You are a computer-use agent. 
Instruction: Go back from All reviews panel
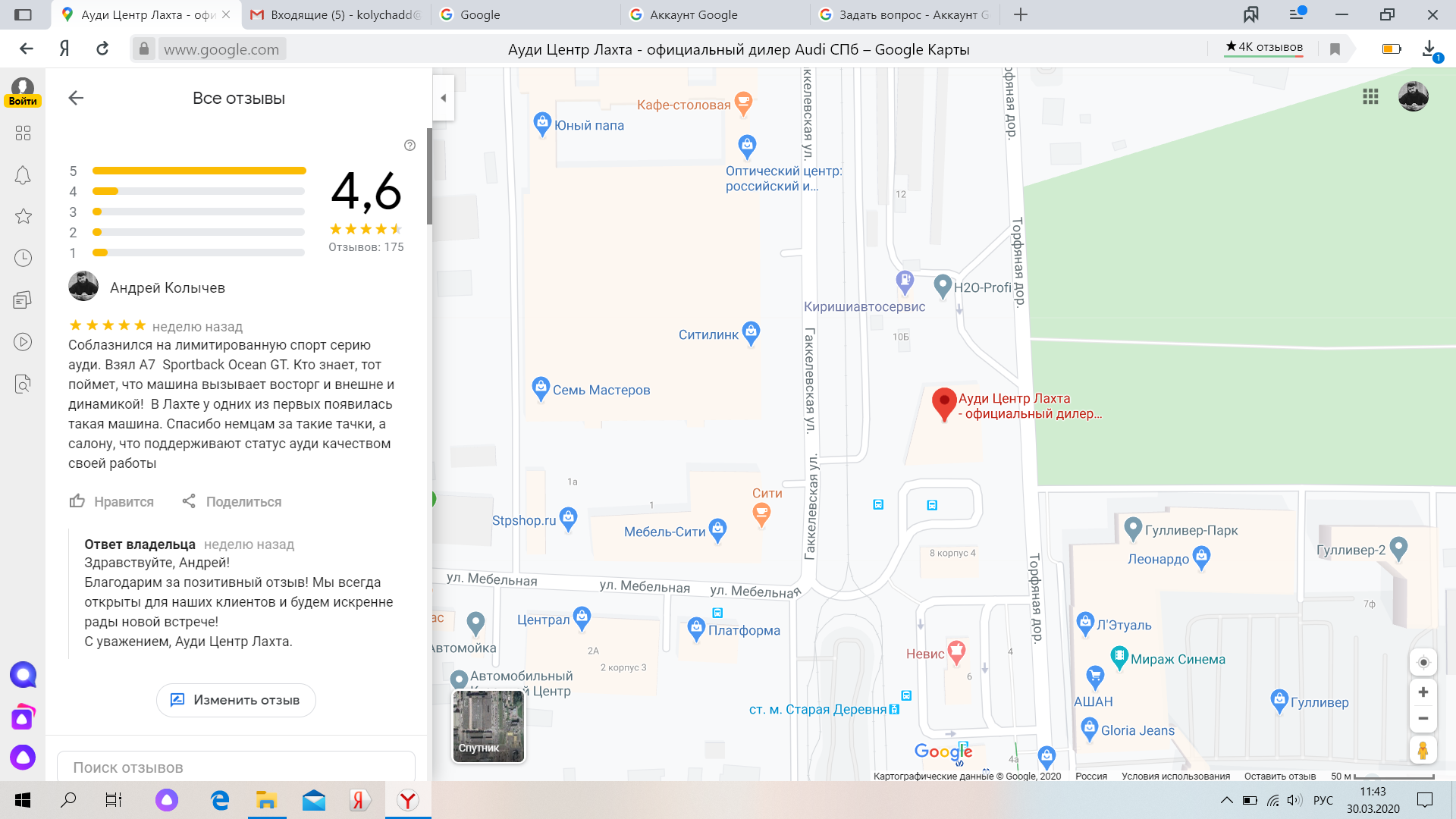tap(76, 98)
